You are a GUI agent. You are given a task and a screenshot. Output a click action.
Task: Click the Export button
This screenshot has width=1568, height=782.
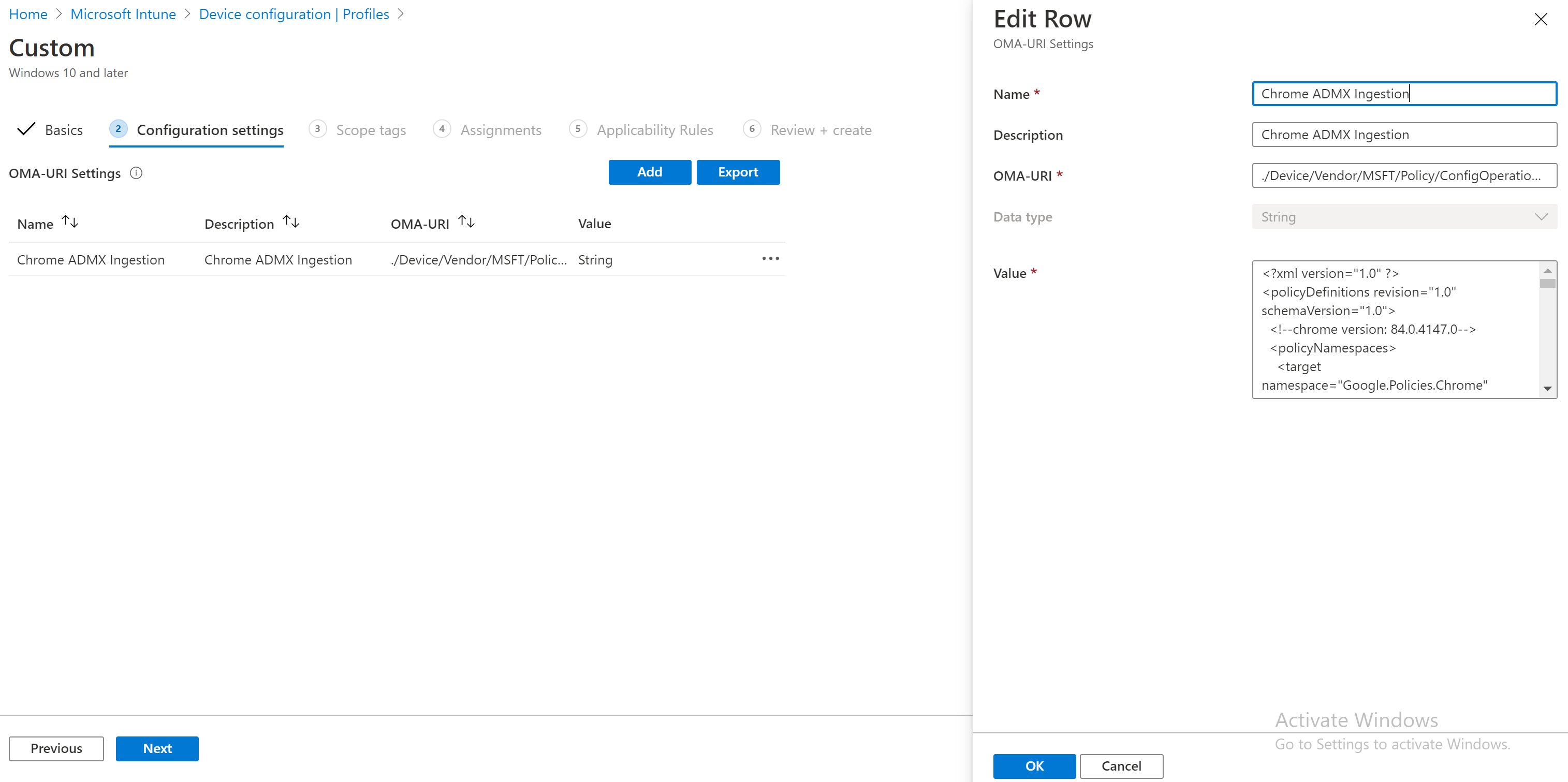(x=738, y=172)
